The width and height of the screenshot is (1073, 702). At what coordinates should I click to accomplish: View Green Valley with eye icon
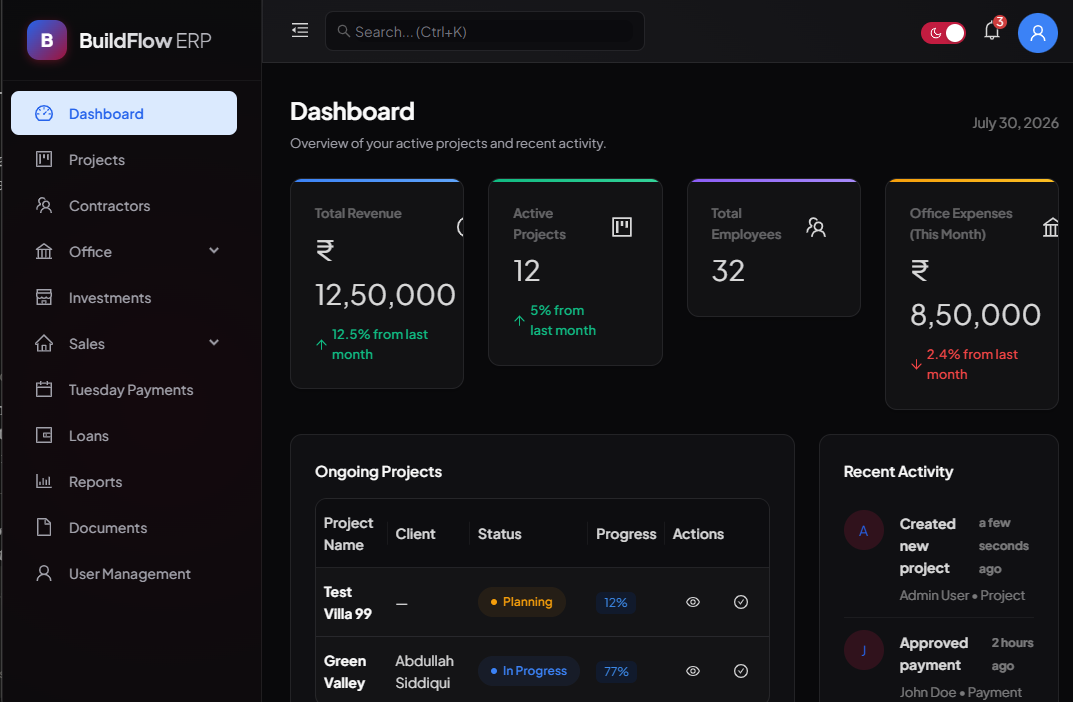coord(693,671)
